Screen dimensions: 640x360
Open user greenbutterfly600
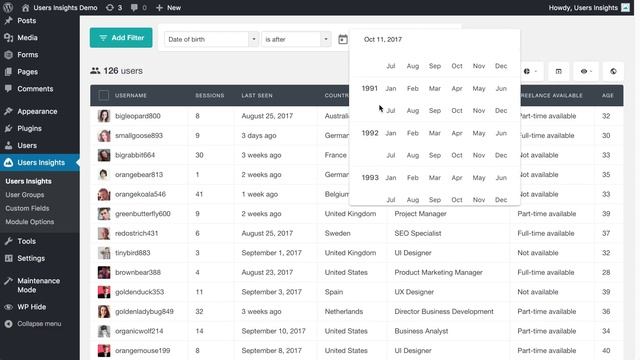tap(142, 213)
